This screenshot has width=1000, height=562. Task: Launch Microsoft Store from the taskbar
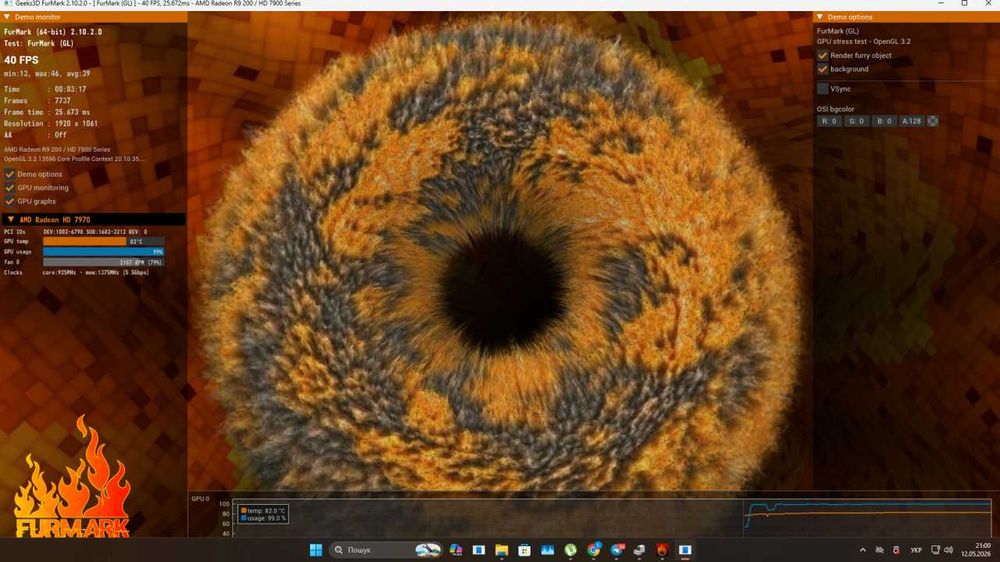click(524, 550)
